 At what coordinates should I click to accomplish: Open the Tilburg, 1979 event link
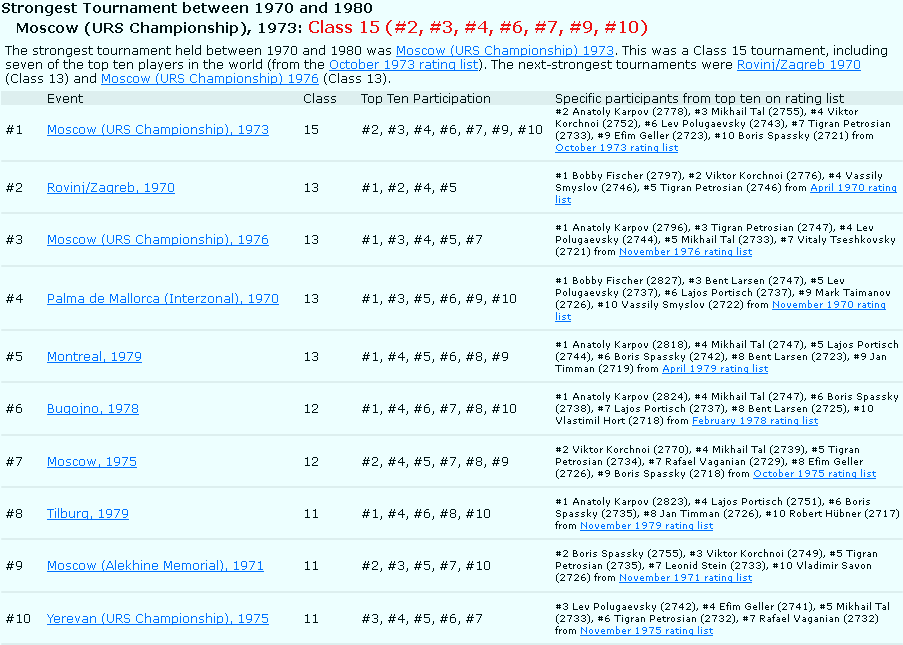[87, 514]
